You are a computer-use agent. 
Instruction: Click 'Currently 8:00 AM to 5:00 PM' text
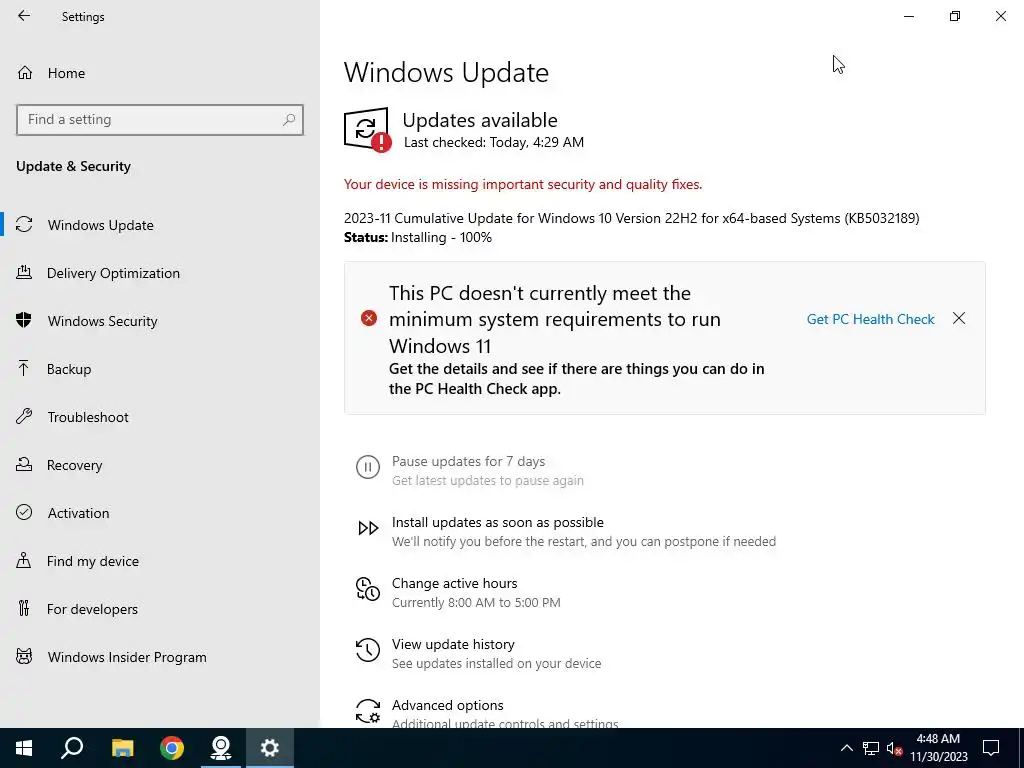(476, 602)
